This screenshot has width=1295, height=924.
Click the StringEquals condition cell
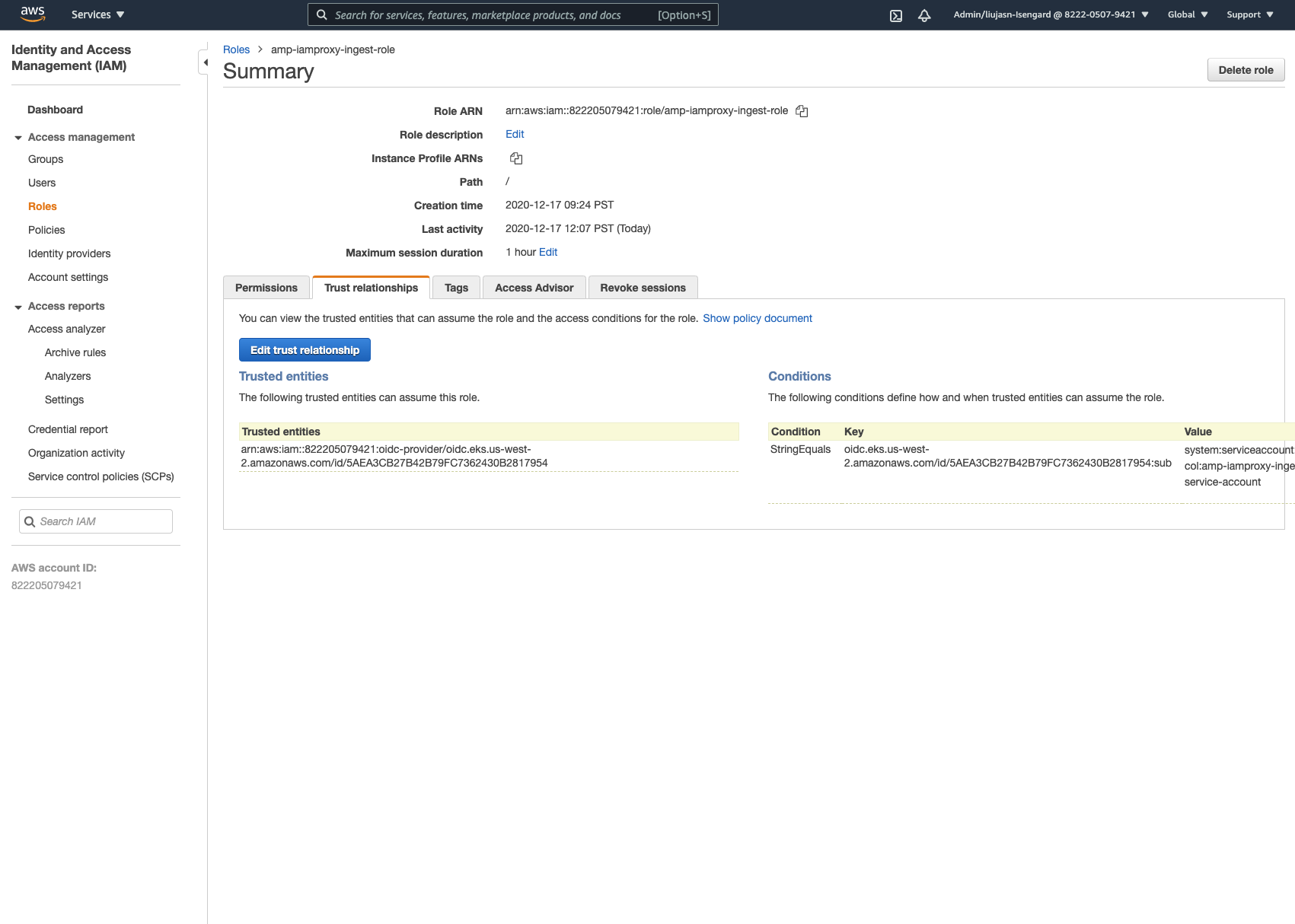(800, 449)
